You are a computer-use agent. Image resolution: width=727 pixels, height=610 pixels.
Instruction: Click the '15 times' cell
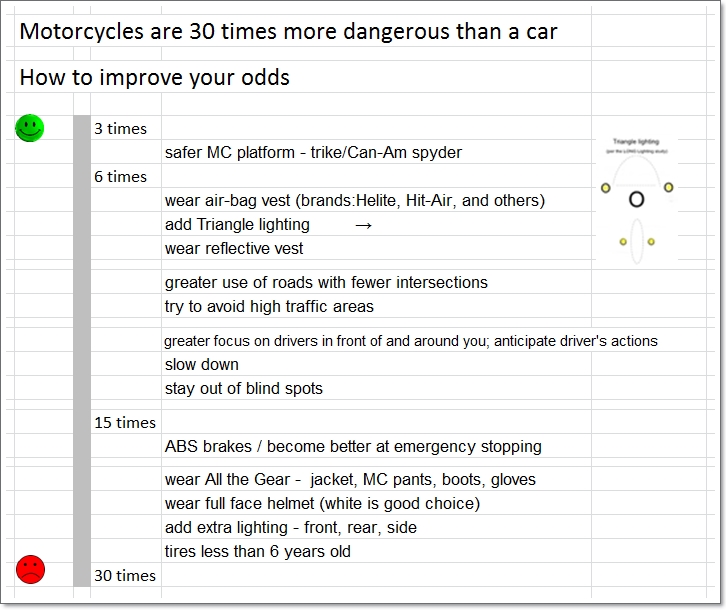coord(124,423)
